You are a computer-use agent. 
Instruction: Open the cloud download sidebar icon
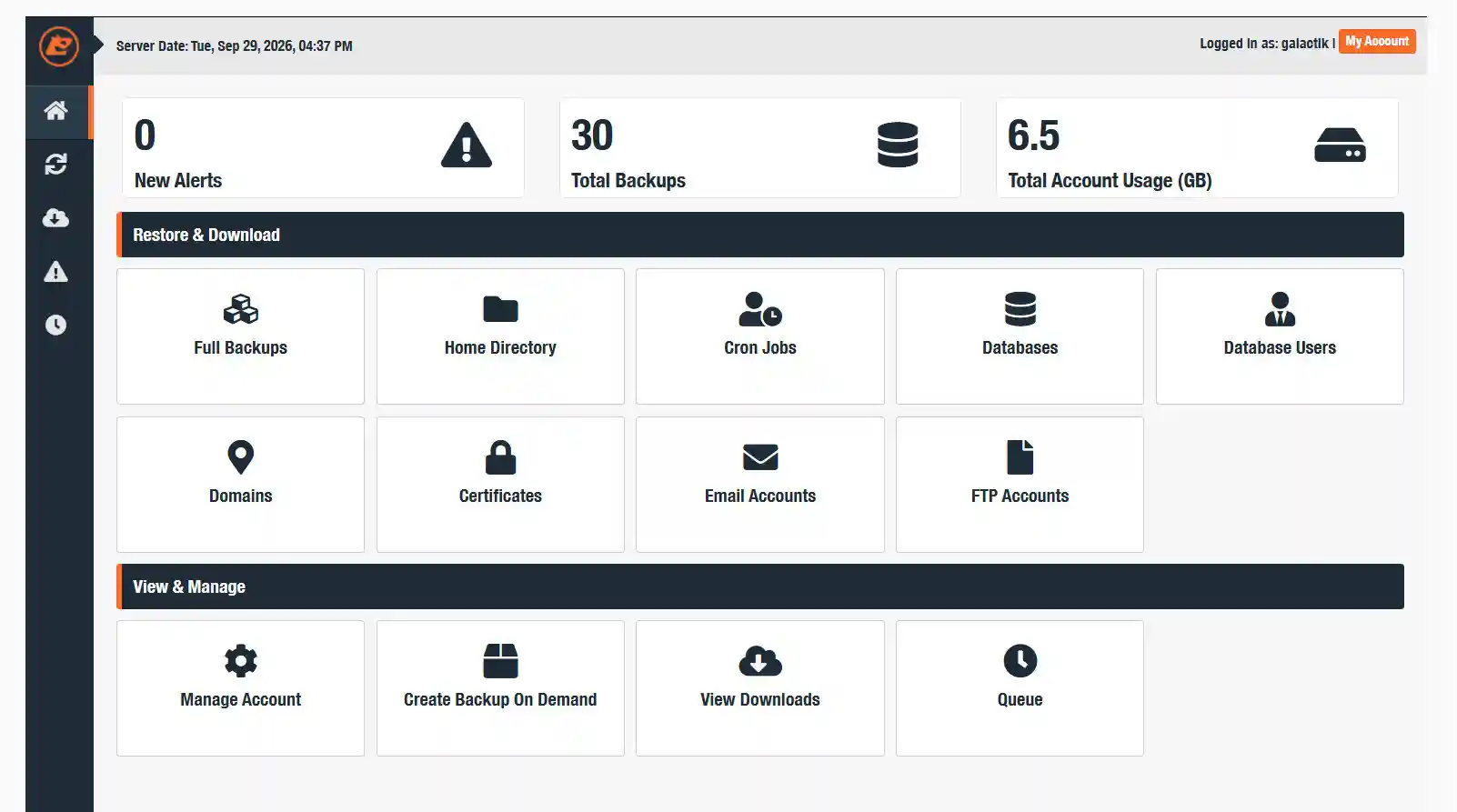[x=56, y=218]
